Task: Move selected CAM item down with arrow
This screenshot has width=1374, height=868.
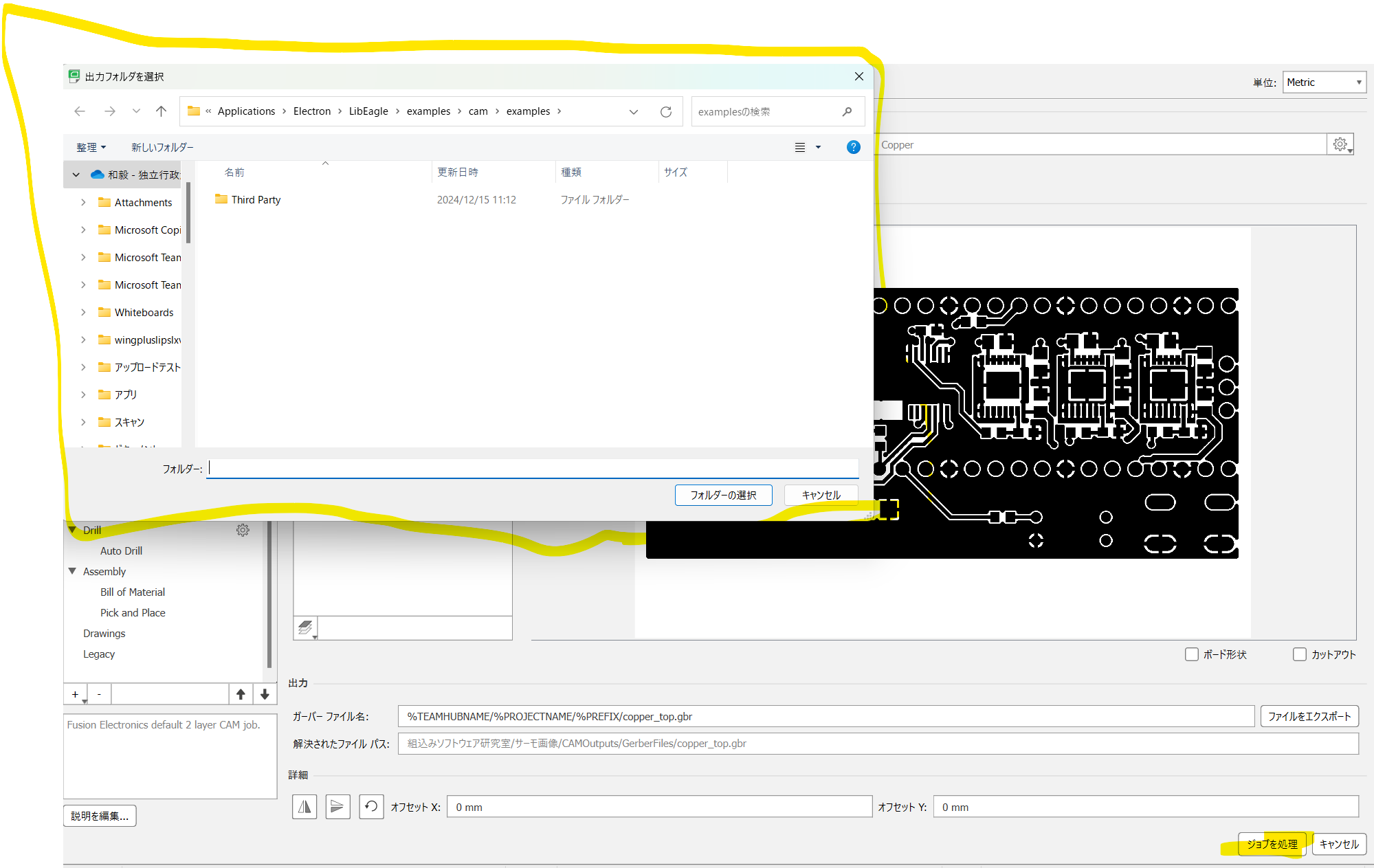Action: 265,694
